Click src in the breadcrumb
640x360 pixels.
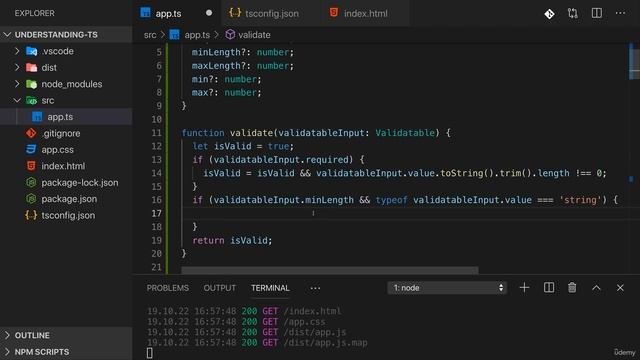coord(150,35)
